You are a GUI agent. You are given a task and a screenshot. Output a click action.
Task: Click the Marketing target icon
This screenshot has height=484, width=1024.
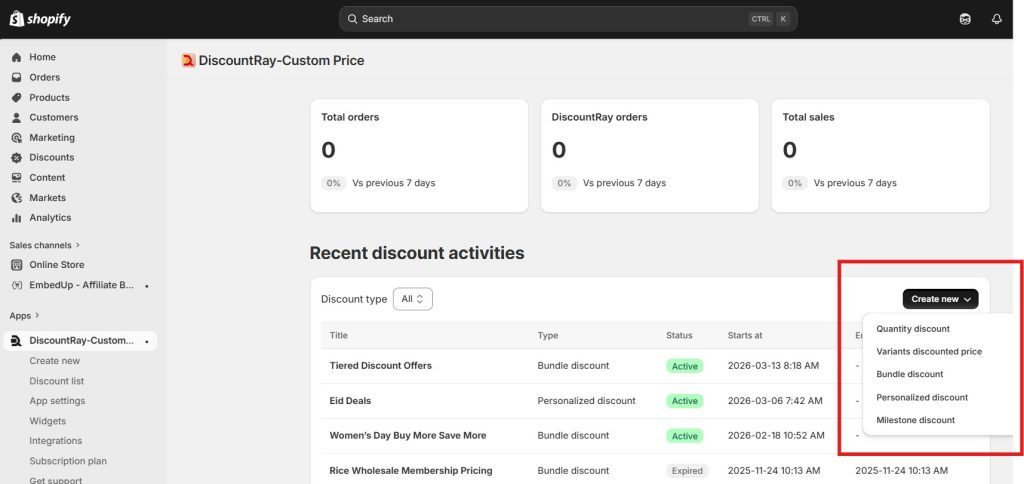pos(17,138)
